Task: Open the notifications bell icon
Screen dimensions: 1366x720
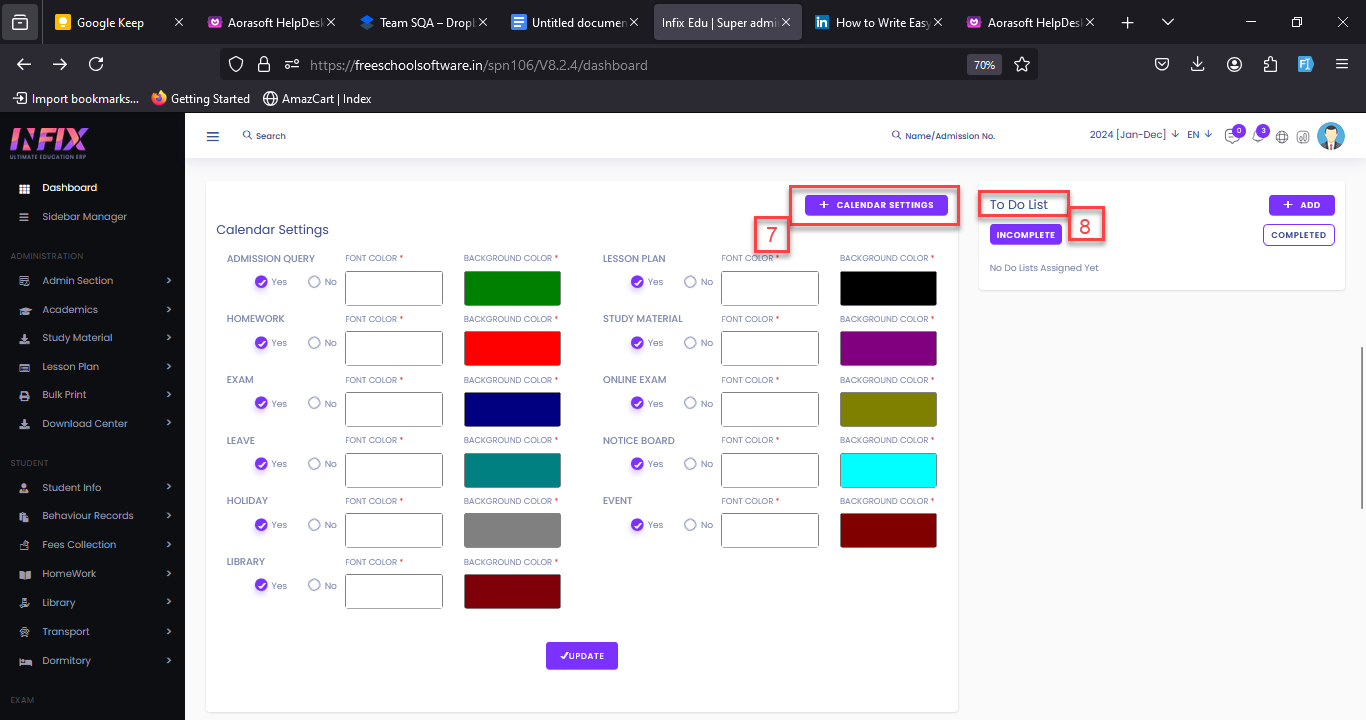Action: (x=1258, y=136)
